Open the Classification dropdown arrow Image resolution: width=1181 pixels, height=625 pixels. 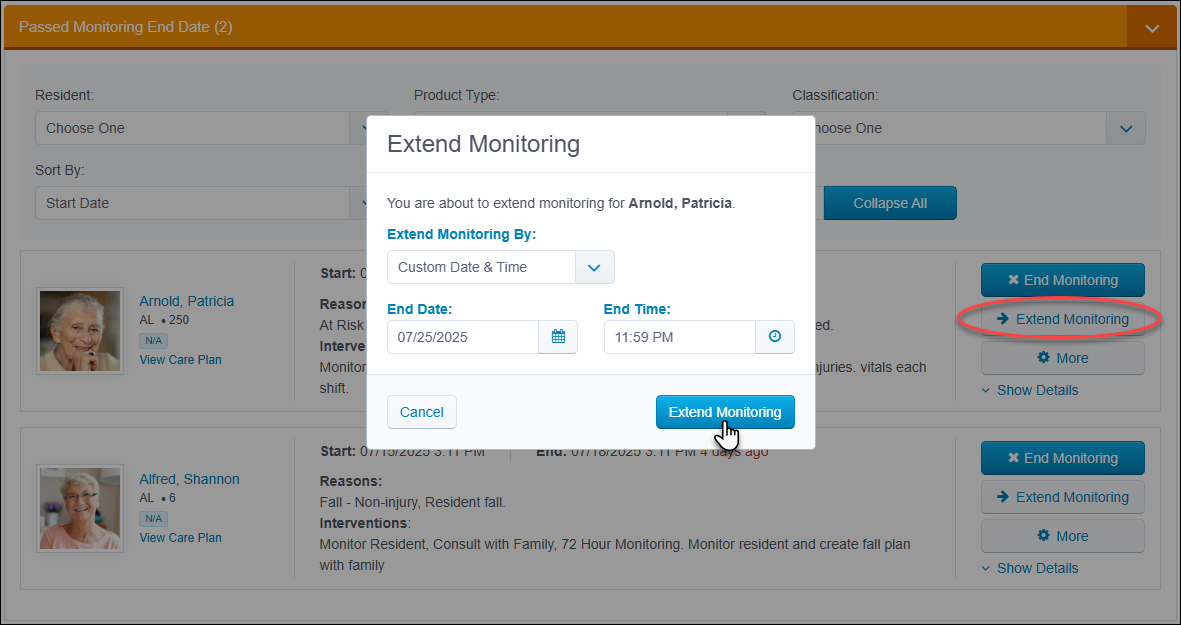(x=1126, y=128)
